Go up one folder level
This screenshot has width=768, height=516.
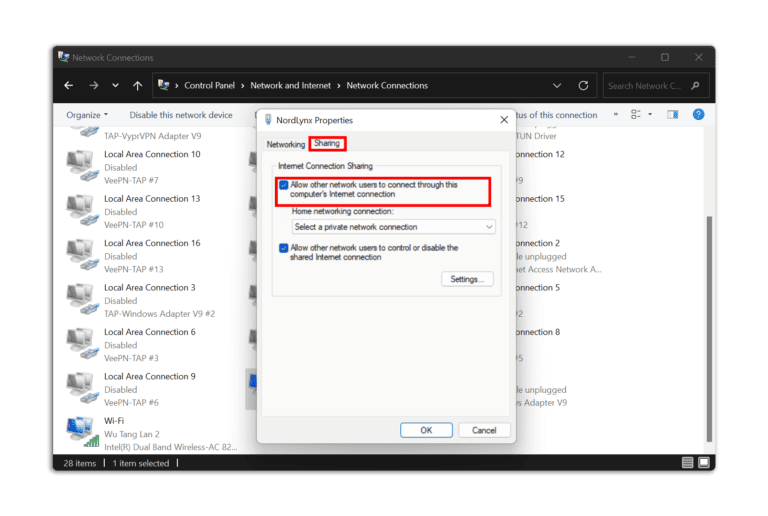(138, 86)
